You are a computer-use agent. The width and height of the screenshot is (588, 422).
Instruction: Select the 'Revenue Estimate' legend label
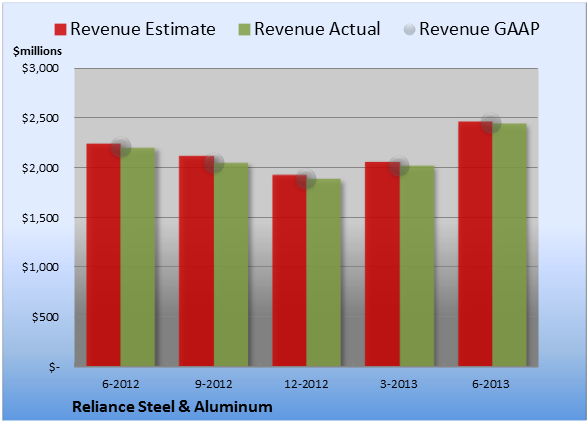[x=143, y=29]
